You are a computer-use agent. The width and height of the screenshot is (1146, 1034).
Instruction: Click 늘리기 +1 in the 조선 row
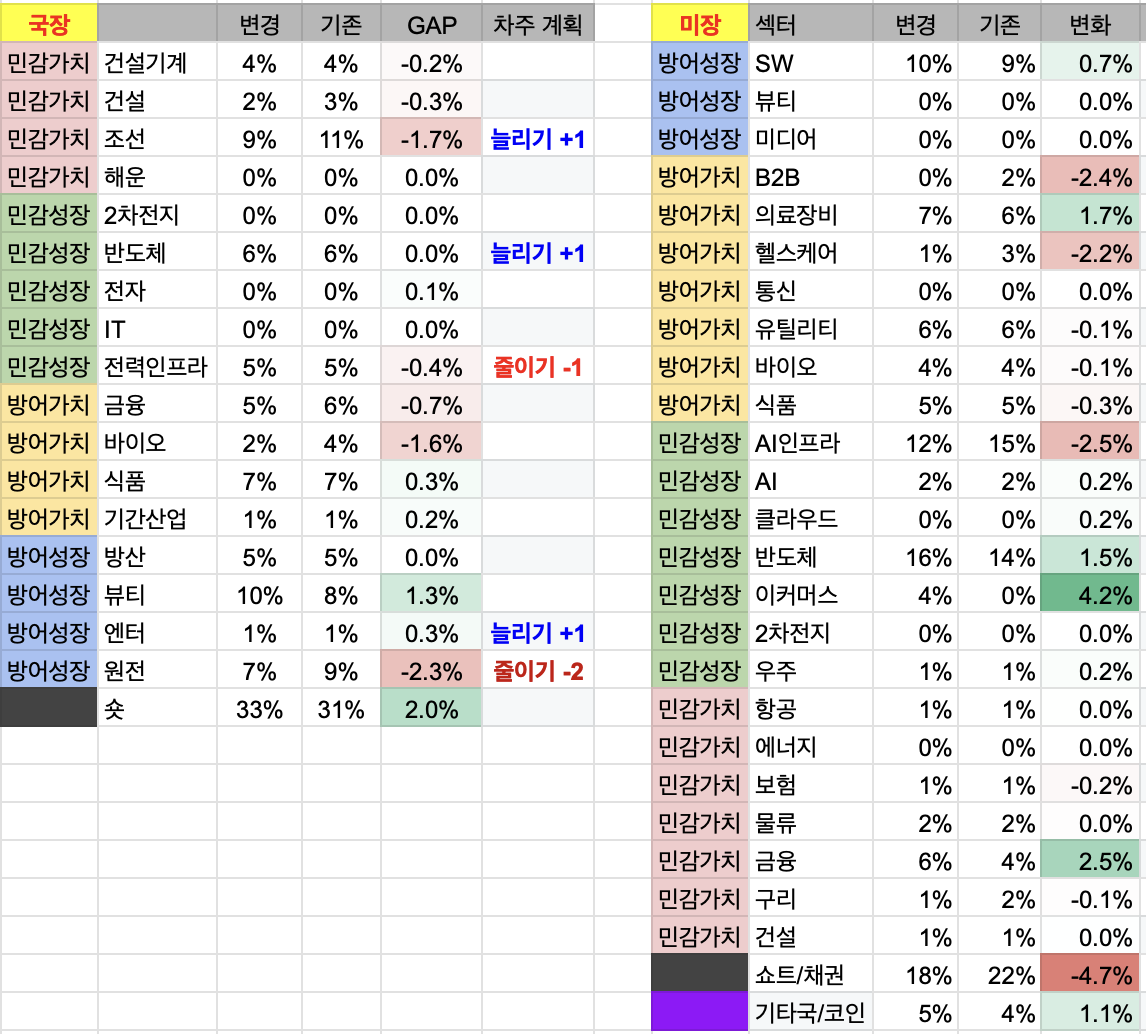point(537,138)
